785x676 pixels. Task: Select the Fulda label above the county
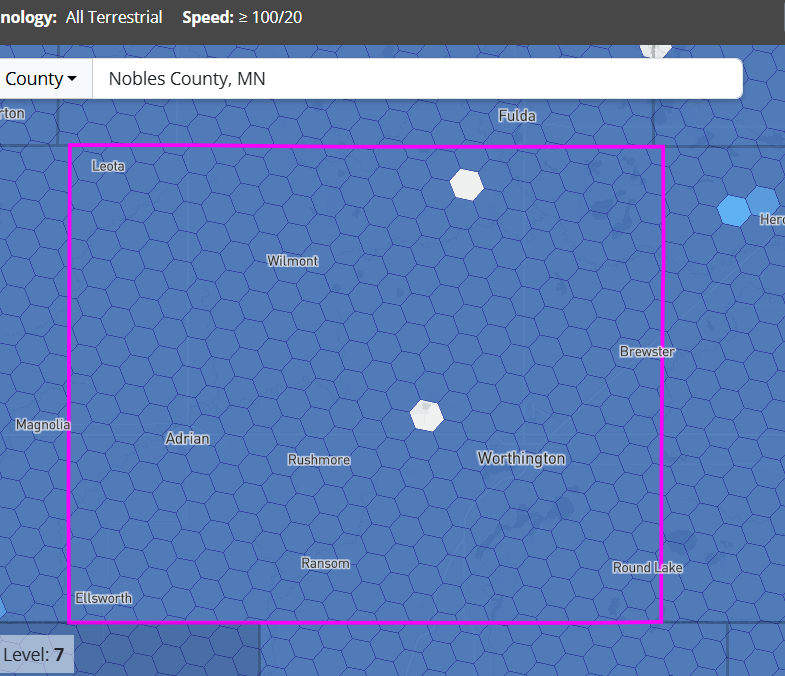(x=517, y=116)
